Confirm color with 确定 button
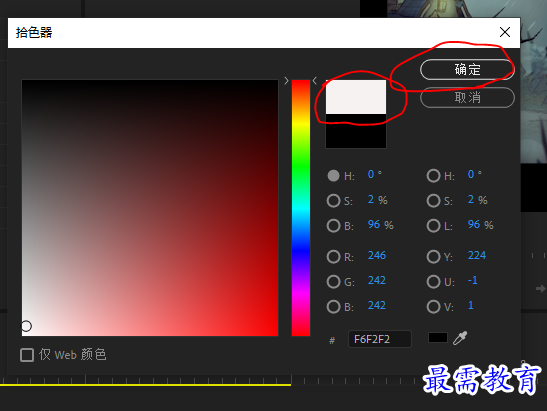This screenshot has height=411, width=547. click(467, 69)
